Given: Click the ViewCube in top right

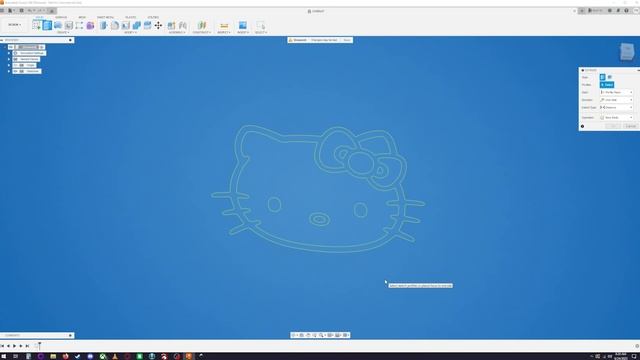Looking at the screenshot, I should (627, 51).
